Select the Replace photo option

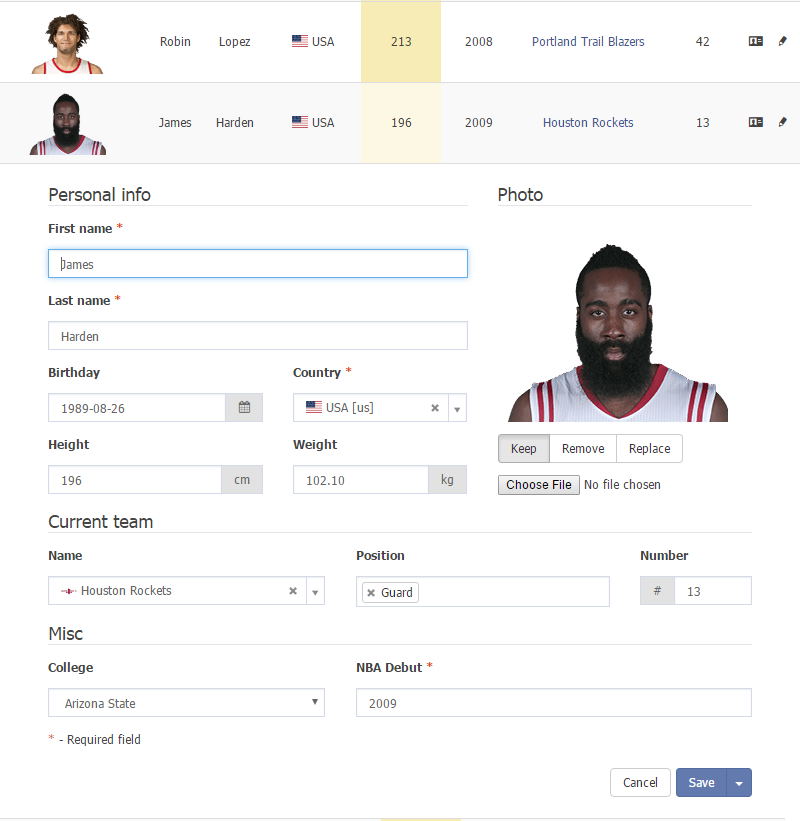click(649, 449)
